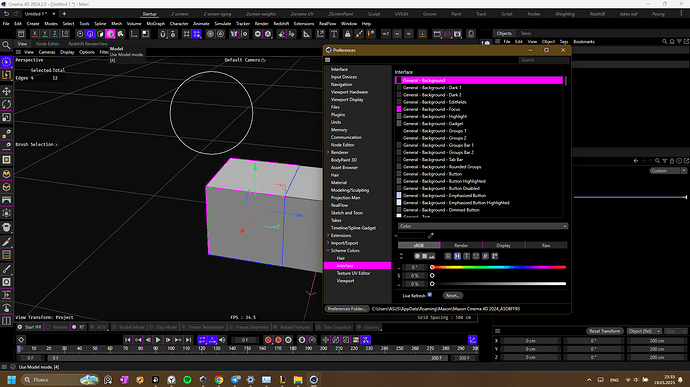Toggle the Start IPR button
The image size is (690, 387).
coord(30,327)
